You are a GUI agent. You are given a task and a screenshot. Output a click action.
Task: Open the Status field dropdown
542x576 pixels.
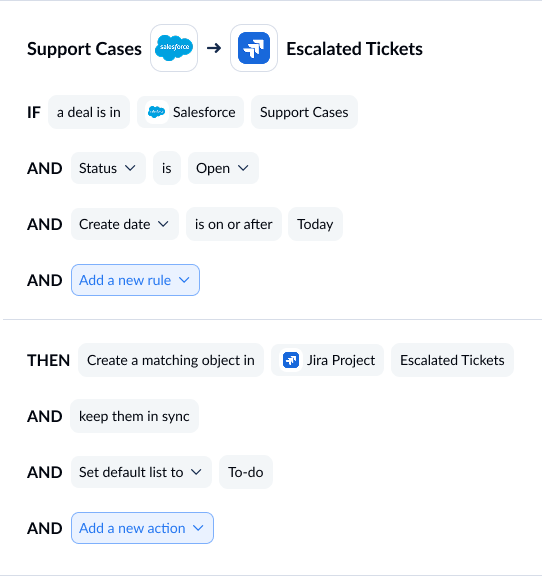[108, 168]
